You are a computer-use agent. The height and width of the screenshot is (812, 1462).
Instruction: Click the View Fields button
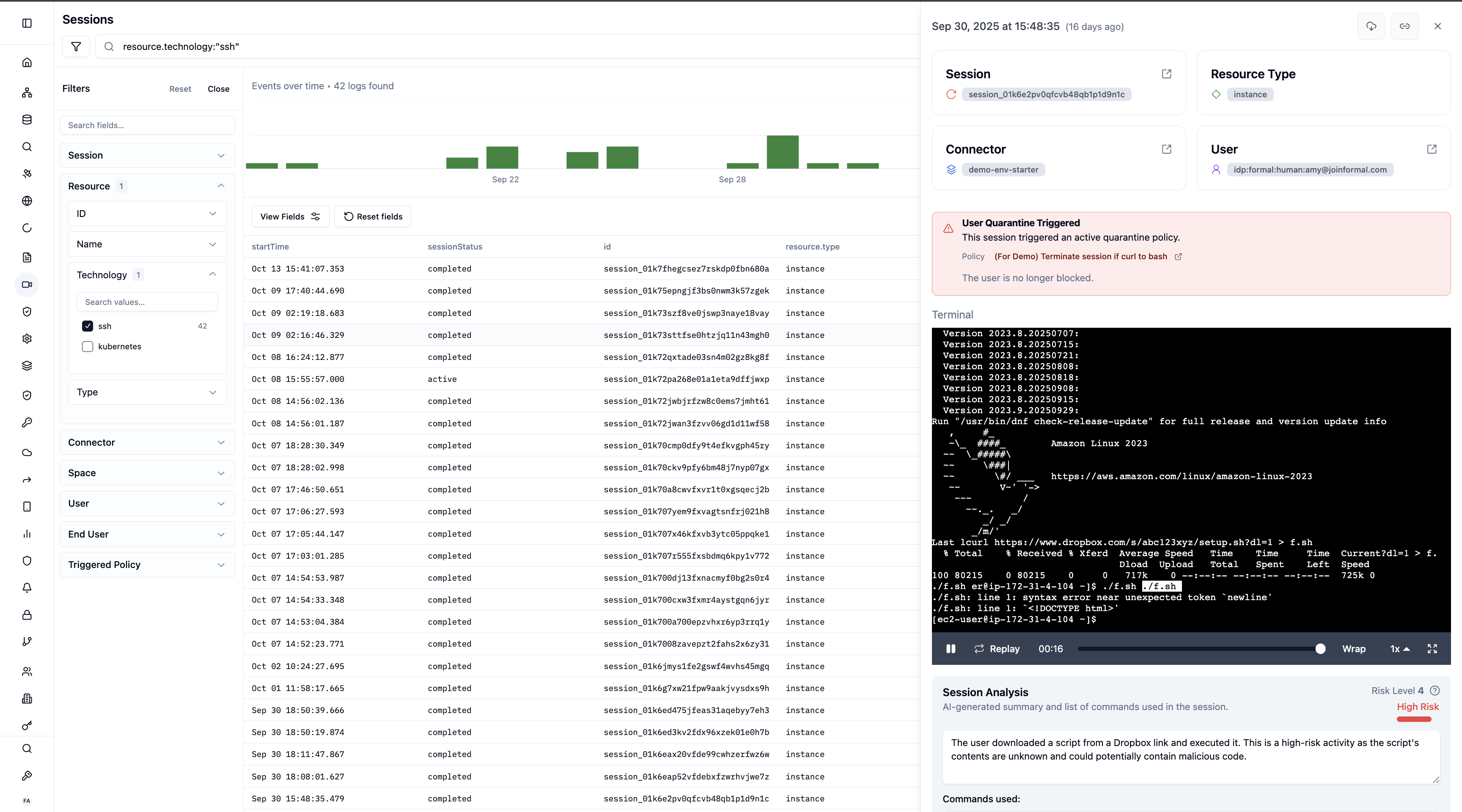point(290,217)
